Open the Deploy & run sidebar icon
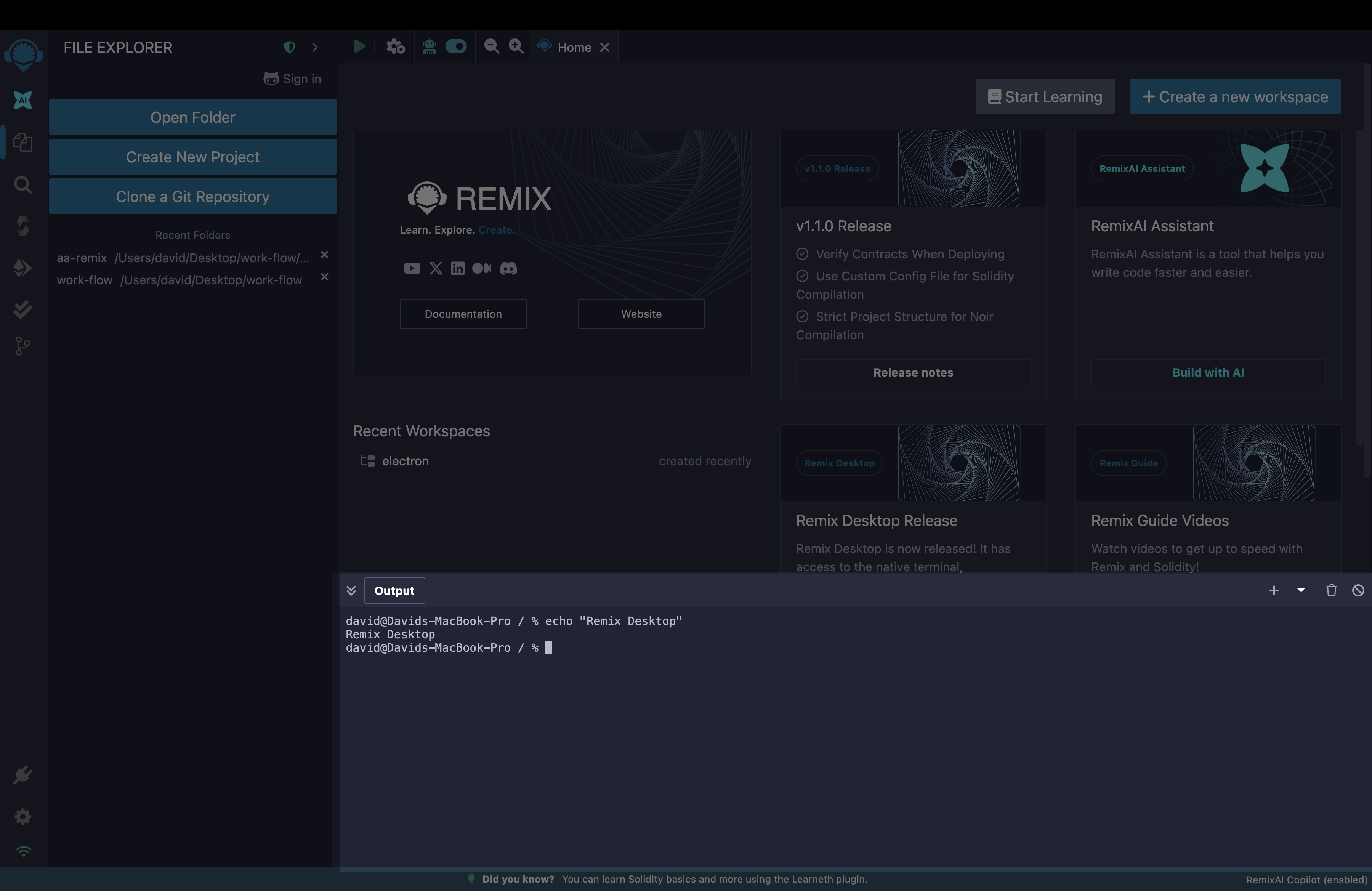 click(22, 268)
